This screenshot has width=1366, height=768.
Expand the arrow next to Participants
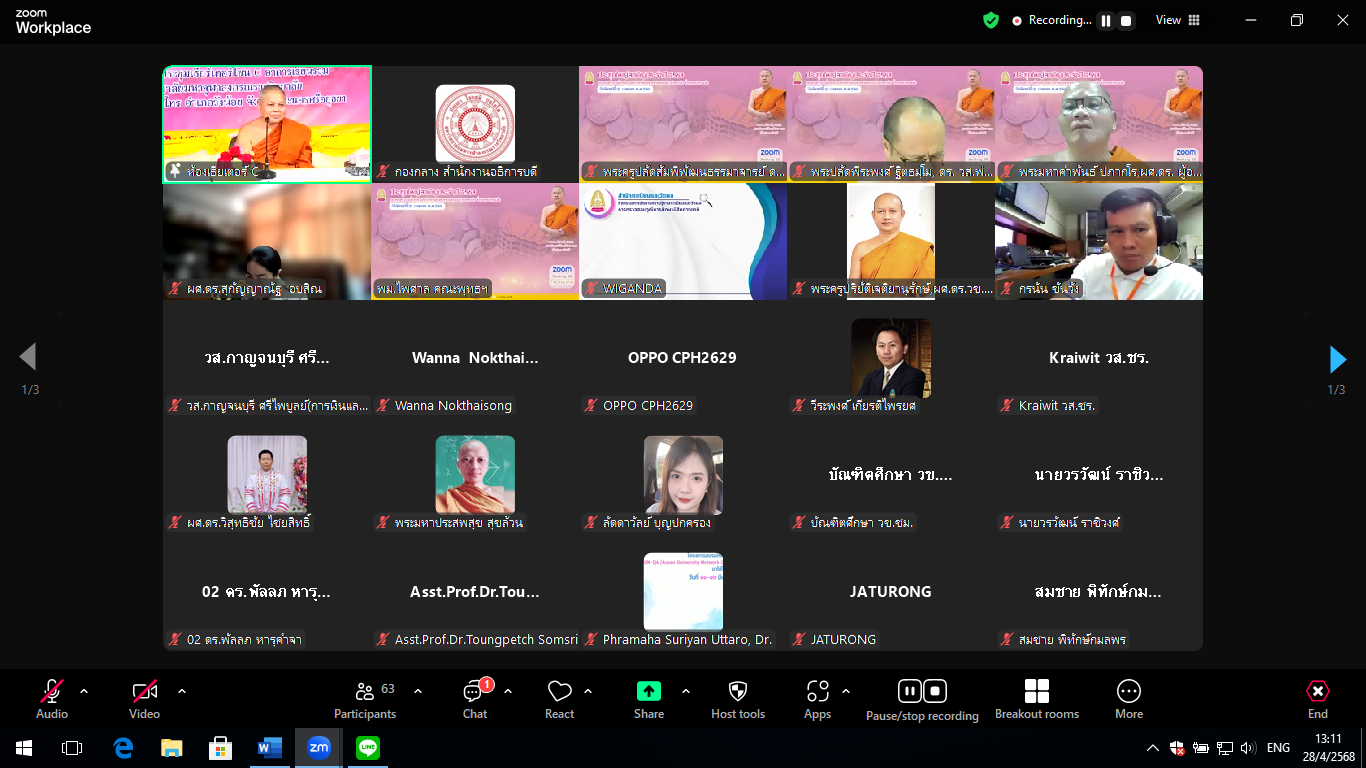click(418, 691)
